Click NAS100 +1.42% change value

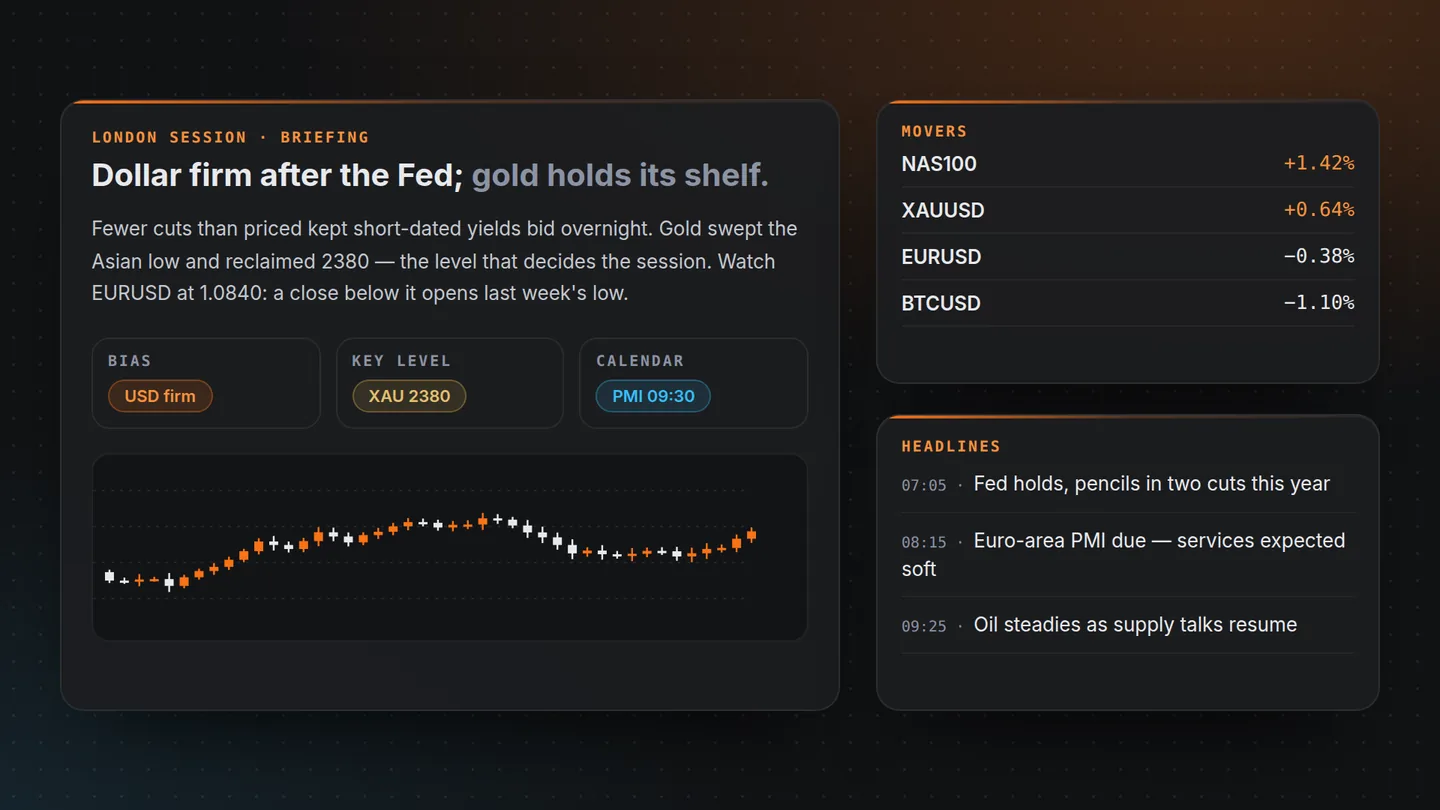(1319, 163)
